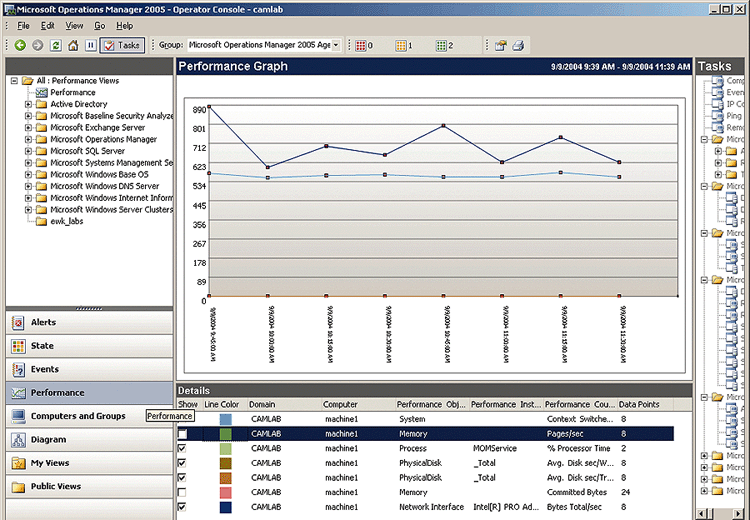Click the yellow warning state counter icon
This screenshot has height=520, width=750.
pos(401,45)
